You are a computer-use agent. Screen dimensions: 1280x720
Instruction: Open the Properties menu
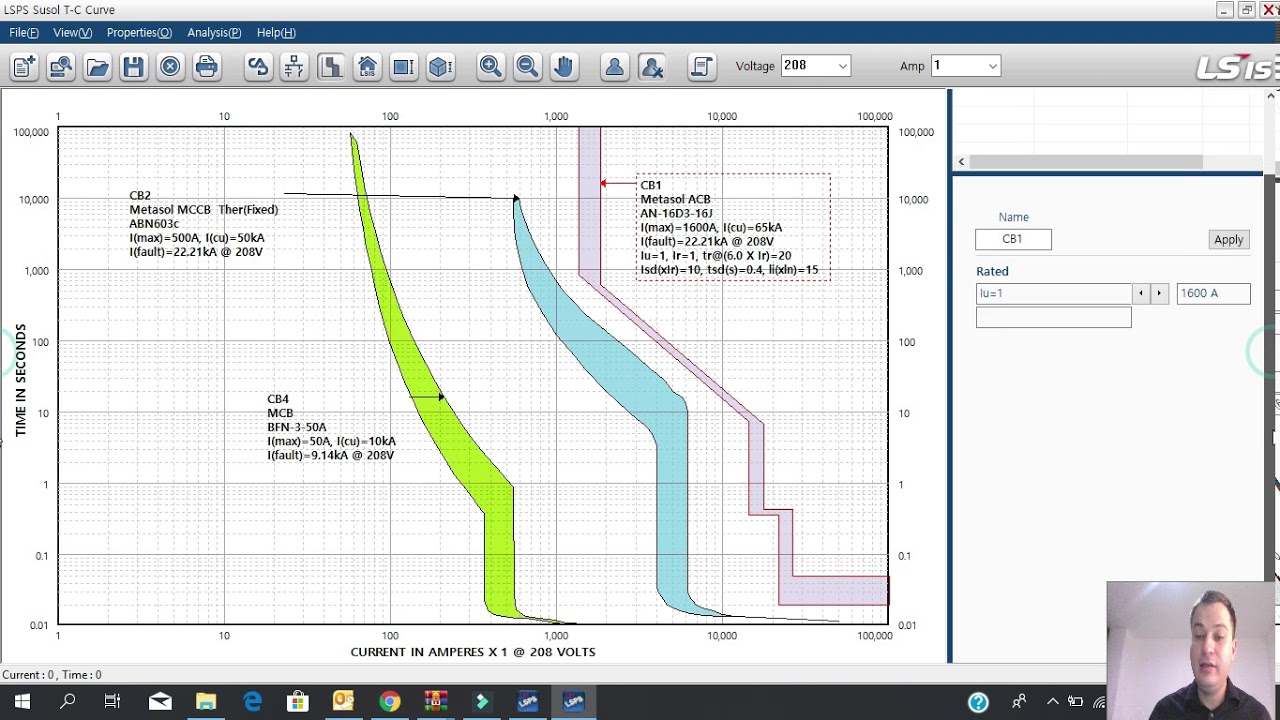[139, 33]
